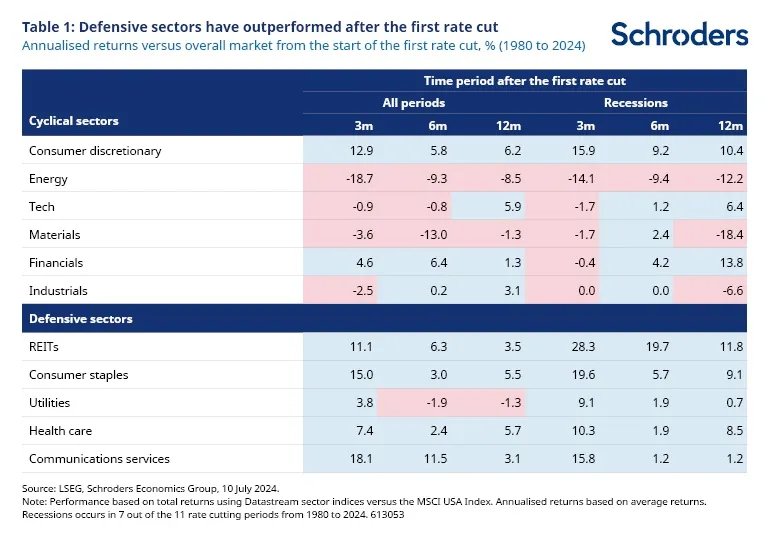Select the Consumer discretionary row label
Image resolution: width=770 pixels, height=540 pixels.
pyautogui.click(x=96, y=150)
